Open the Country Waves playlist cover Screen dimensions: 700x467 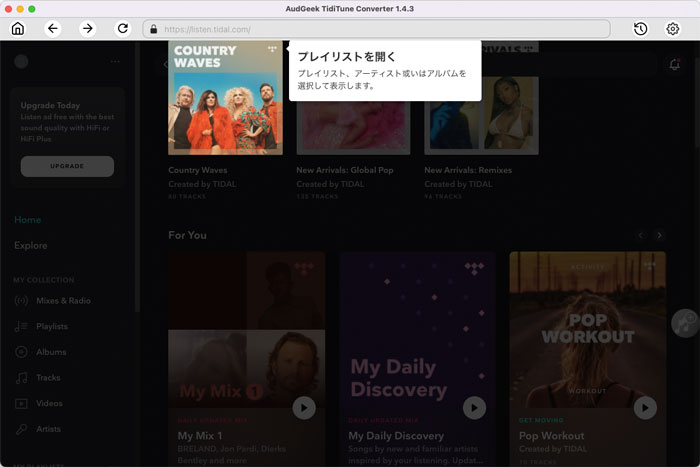[x=225, y=98]
